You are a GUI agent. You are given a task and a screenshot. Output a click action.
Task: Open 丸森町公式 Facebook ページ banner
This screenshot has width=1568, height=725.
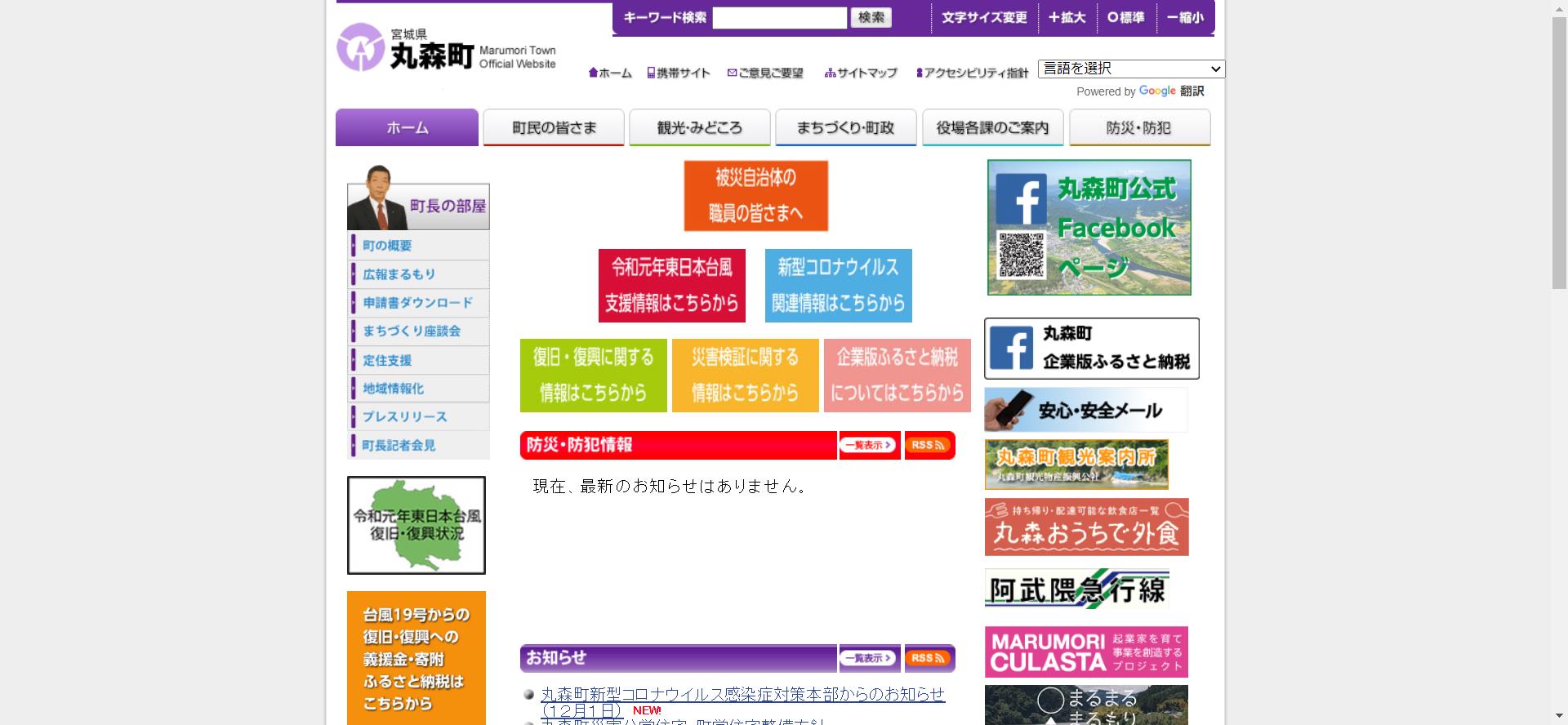pos(1089,227)
